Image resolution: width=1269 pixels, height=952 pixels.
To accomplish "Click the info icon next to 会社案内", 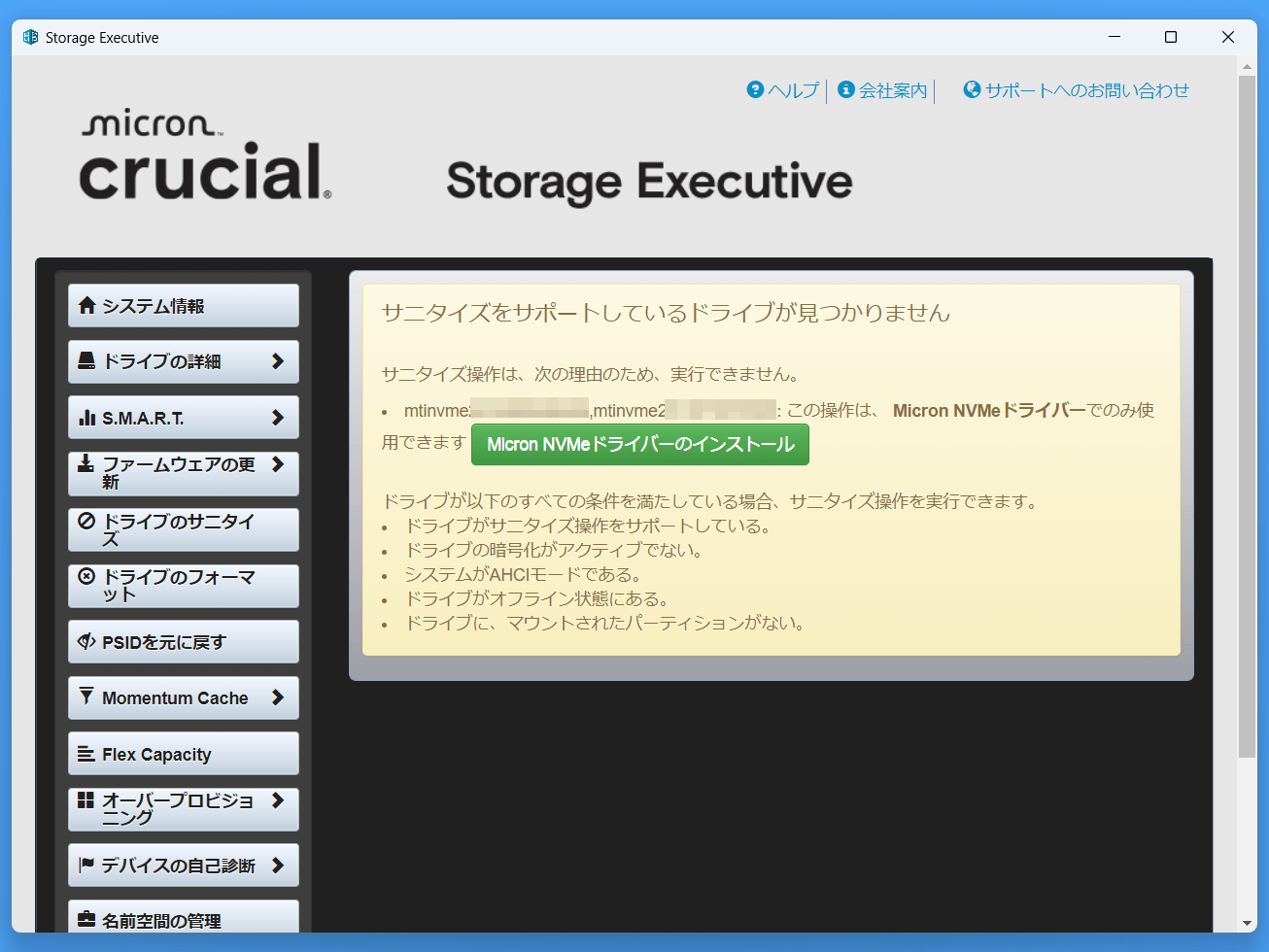I will tap(846, 89).
